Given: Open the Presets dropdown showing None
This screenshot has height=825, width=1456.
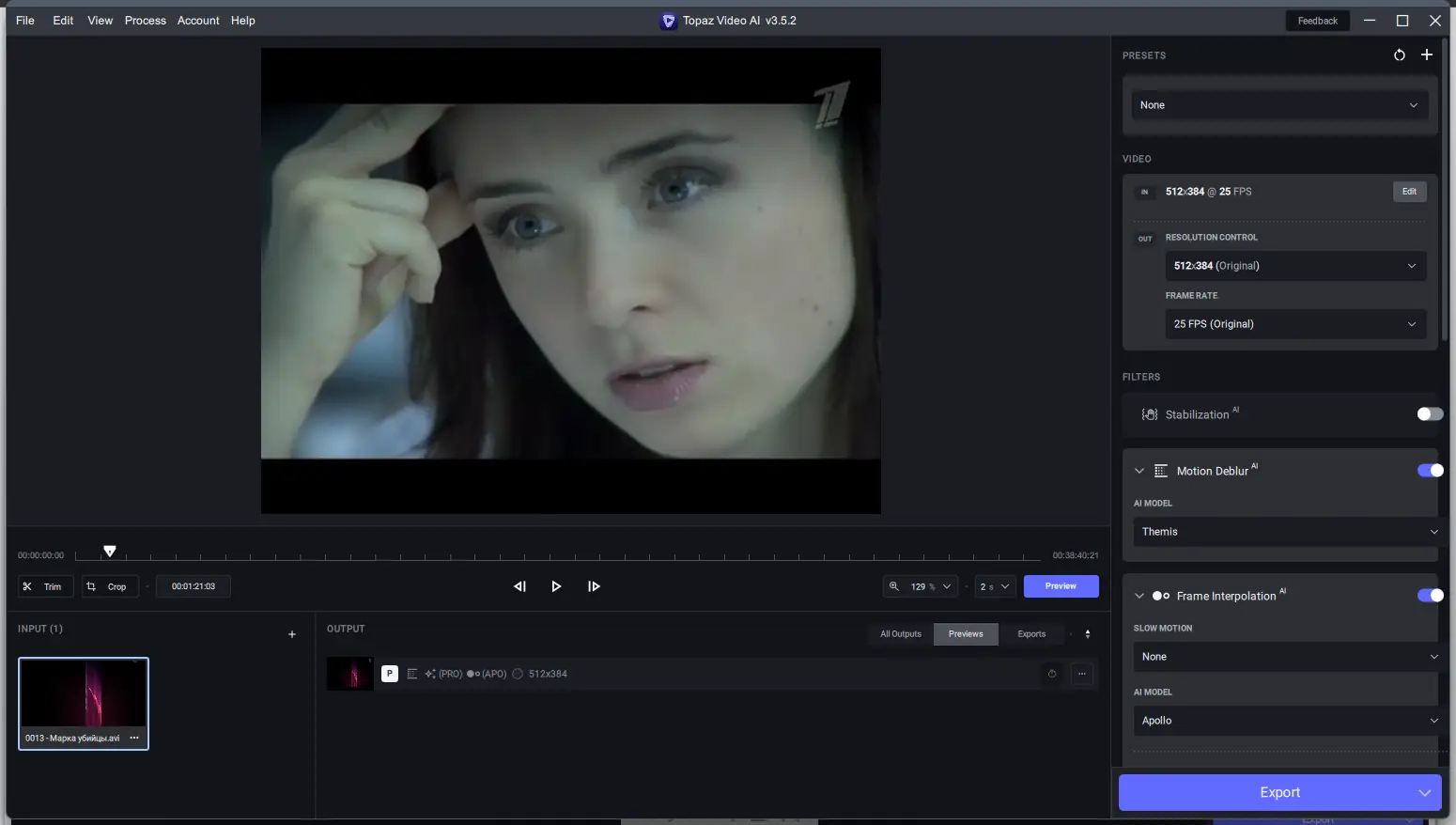Looking at the screenshot, I should [x=1278, y=105].
